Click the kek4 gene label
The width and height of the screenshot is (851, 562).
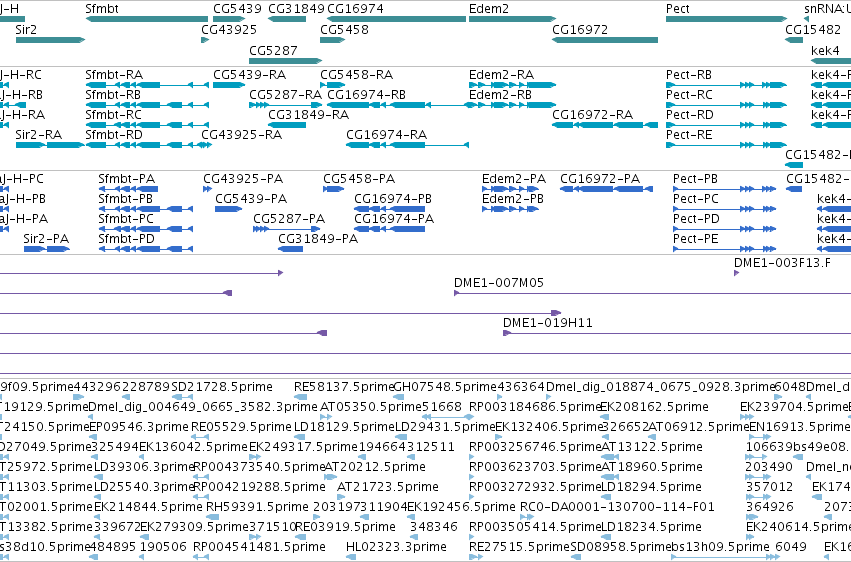click(x=825, y=50)
